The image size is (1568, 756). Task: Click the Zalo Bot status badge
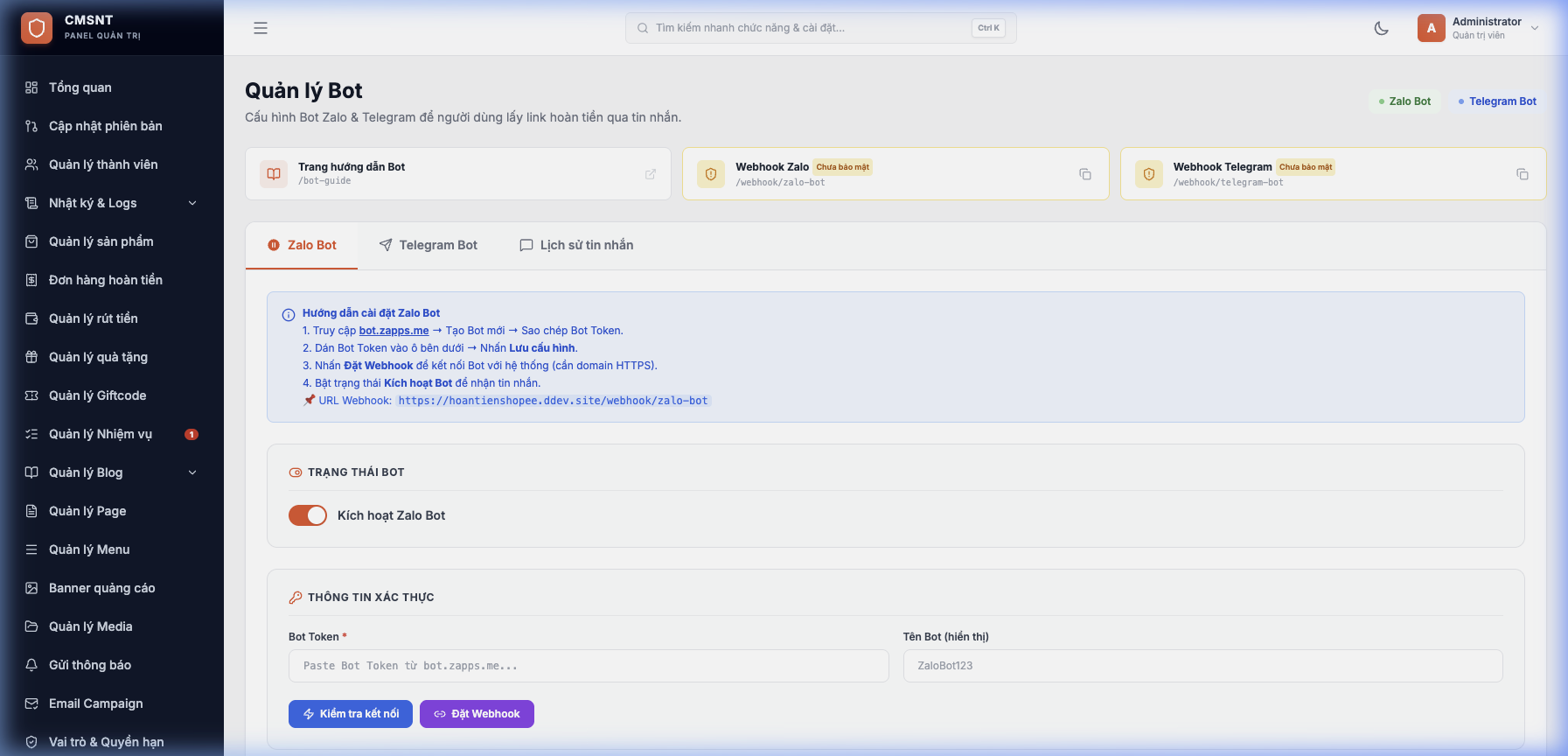(x=1404, y=101)
